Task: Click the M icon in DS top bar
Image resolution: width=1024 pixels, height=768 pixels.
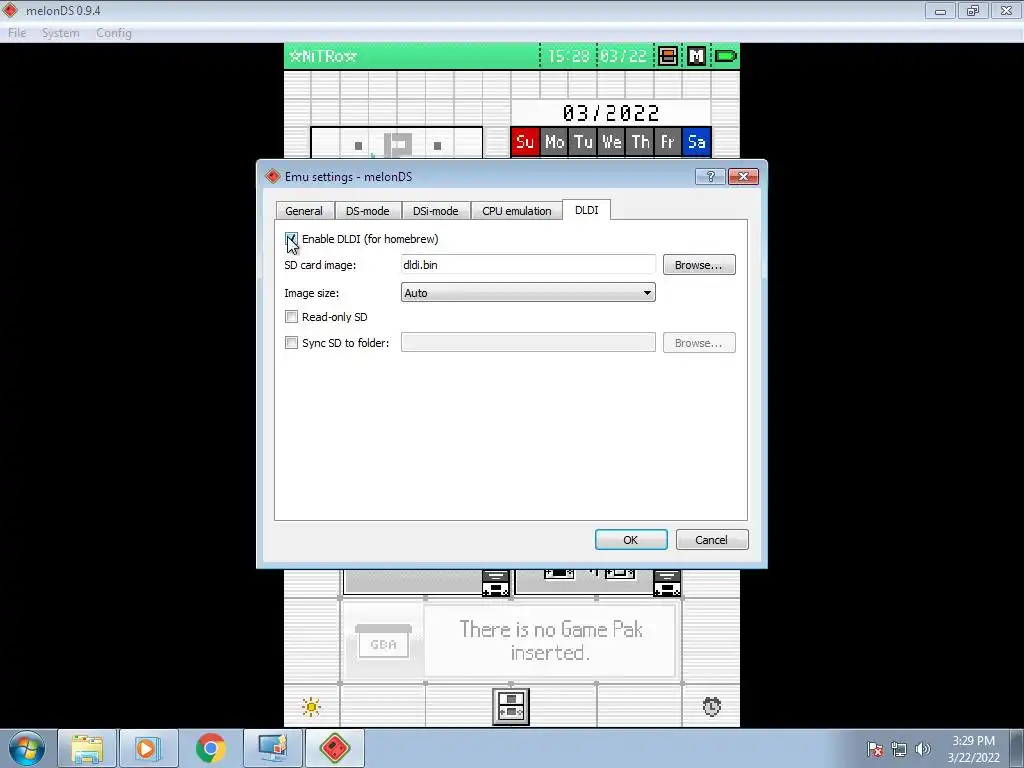Action: pos(696,56)
